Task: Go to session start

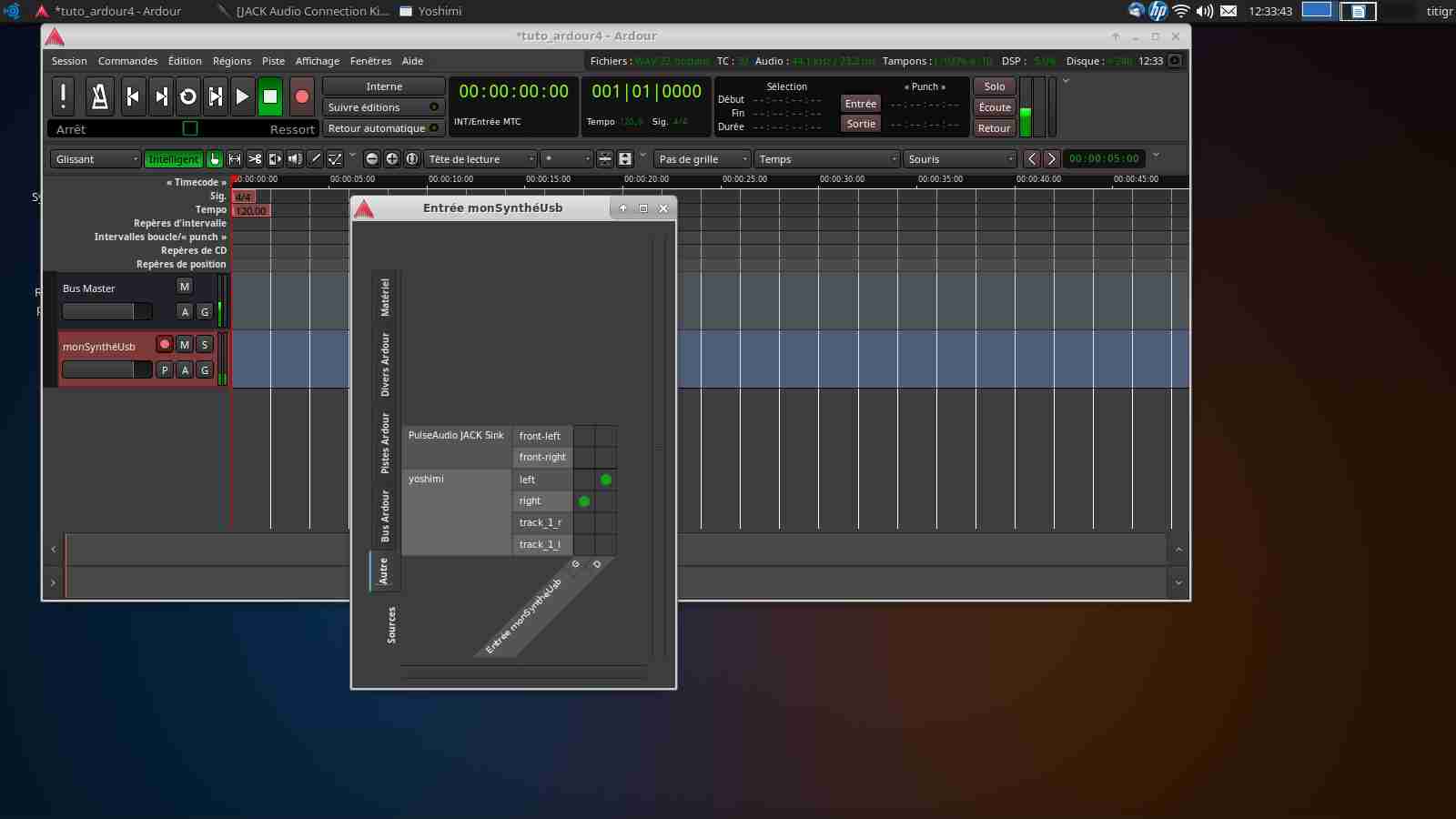Action: pos(133,96)
